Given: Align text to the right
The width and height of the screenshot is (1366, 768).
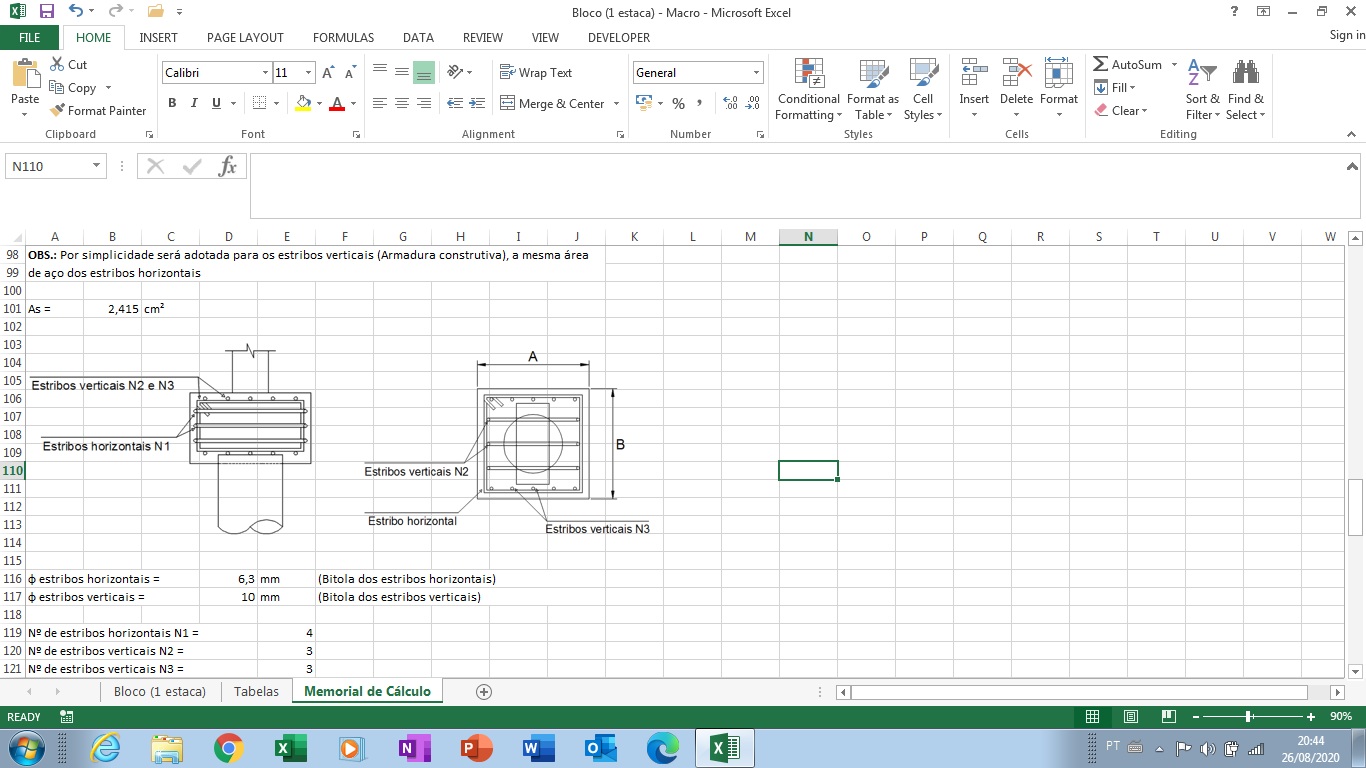Looking at the screenshot, I should click(x=423, y=103).
